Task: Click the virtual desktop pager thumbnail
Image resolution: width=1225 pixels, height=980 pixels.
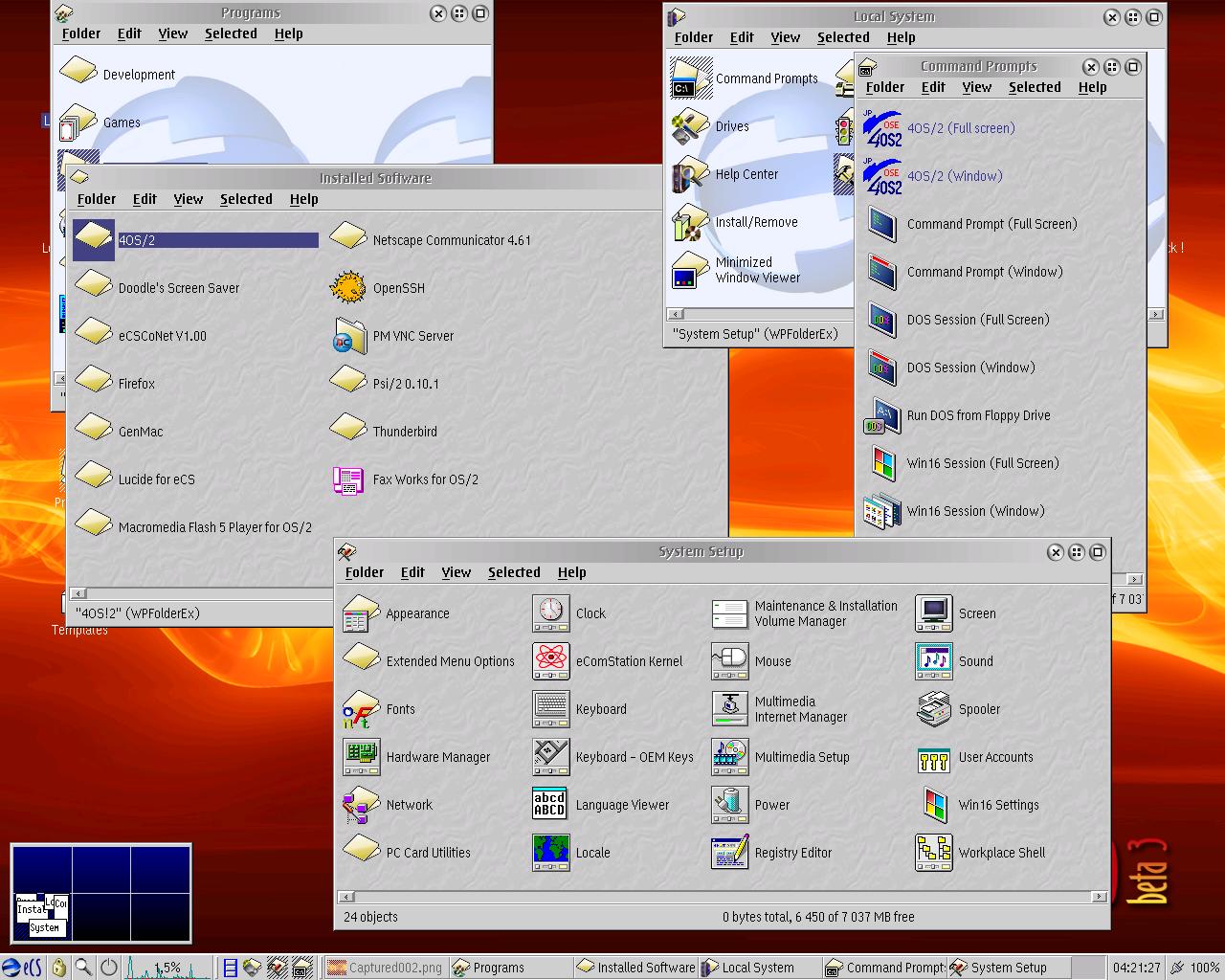Action: (x=101, y=893)
